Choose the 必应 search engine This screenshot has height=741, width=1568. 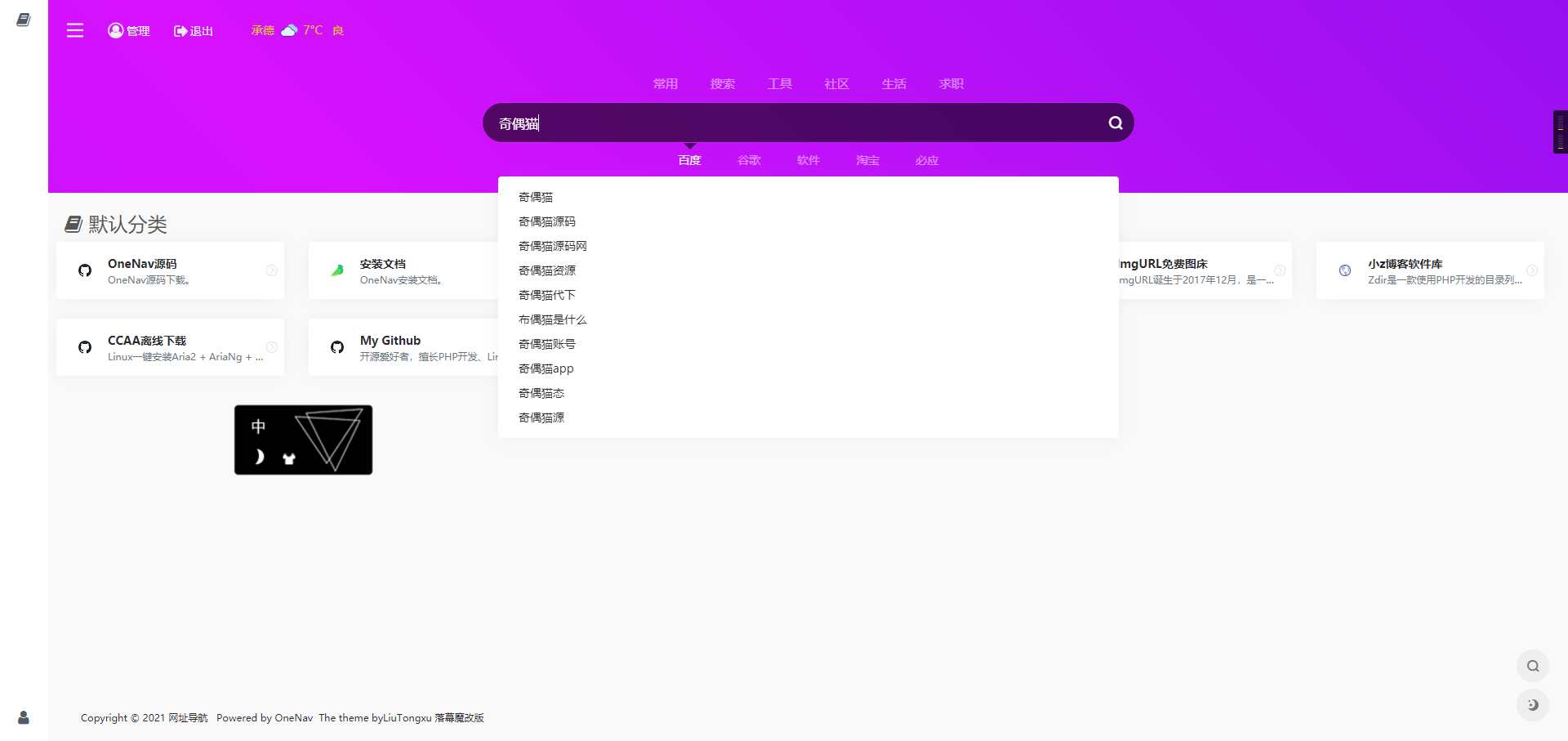(x=927, y=160)
